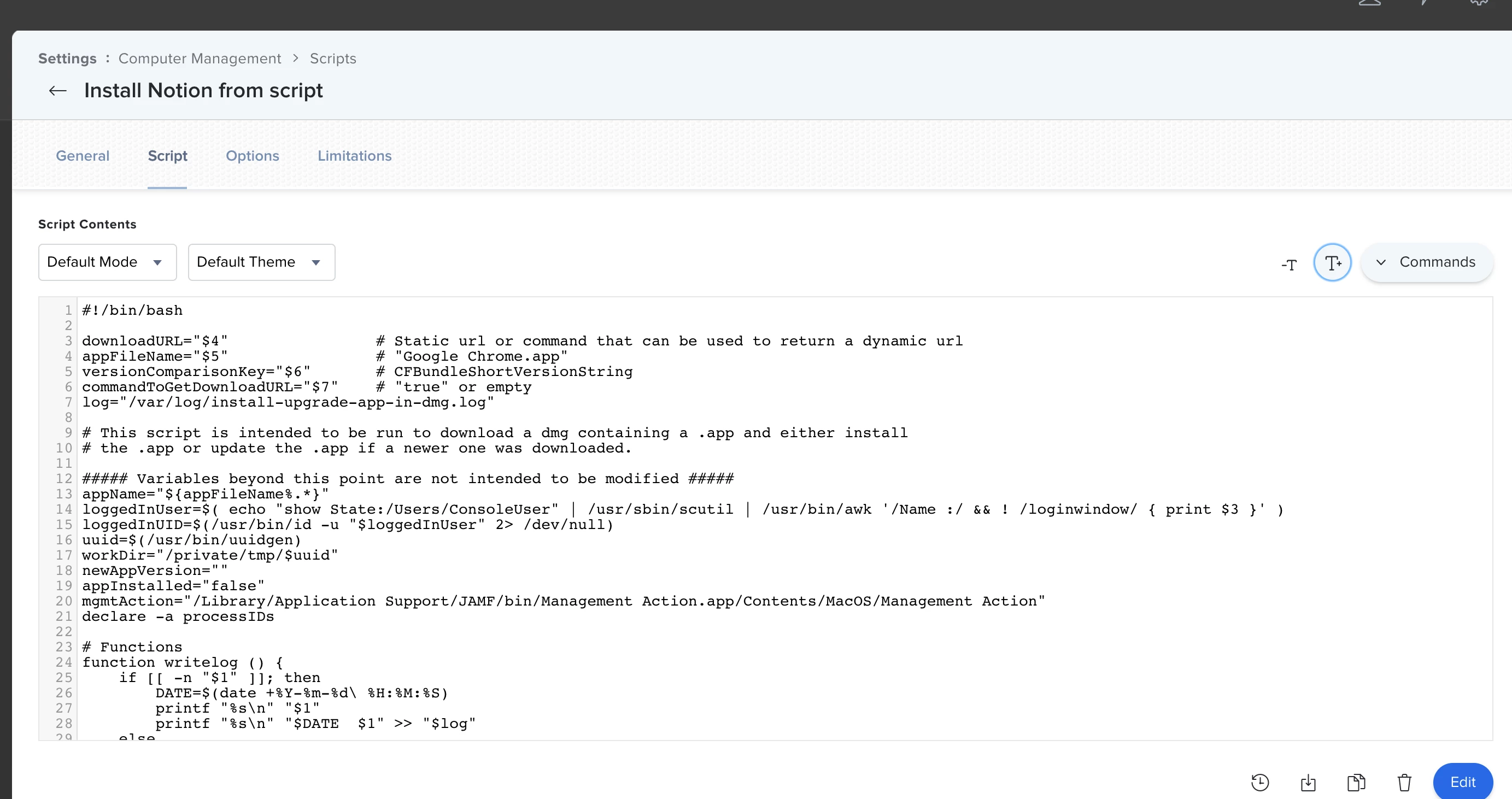
Task: Open the settings gear in top bar
Action: tap(1479, 3)
